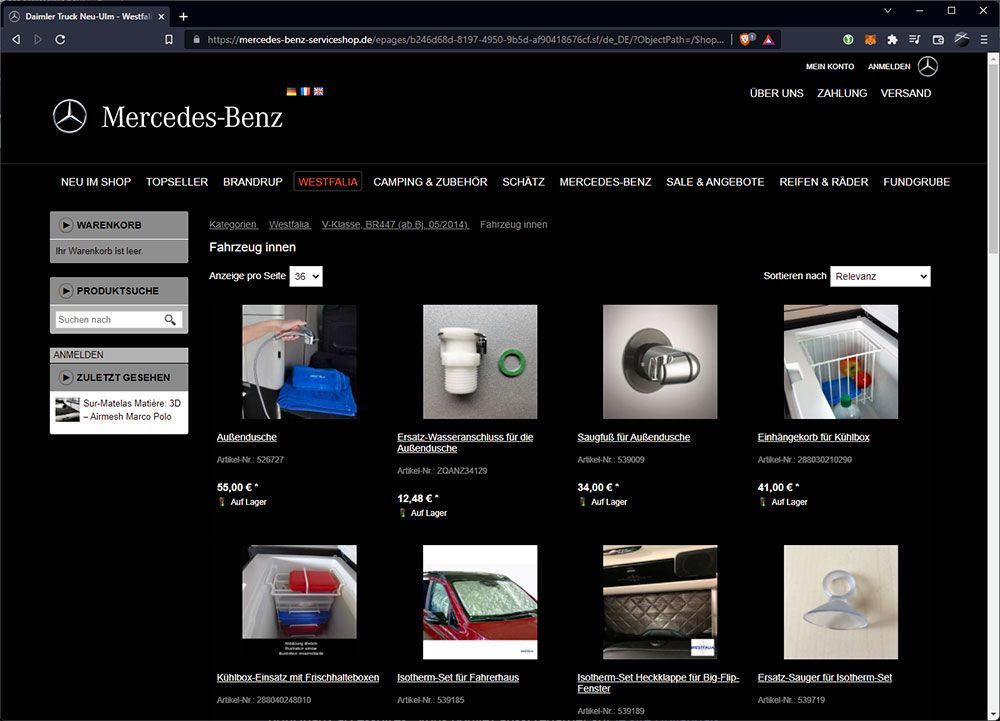
Task: Open the ÜBER UNS page
Action: point(776,93)
